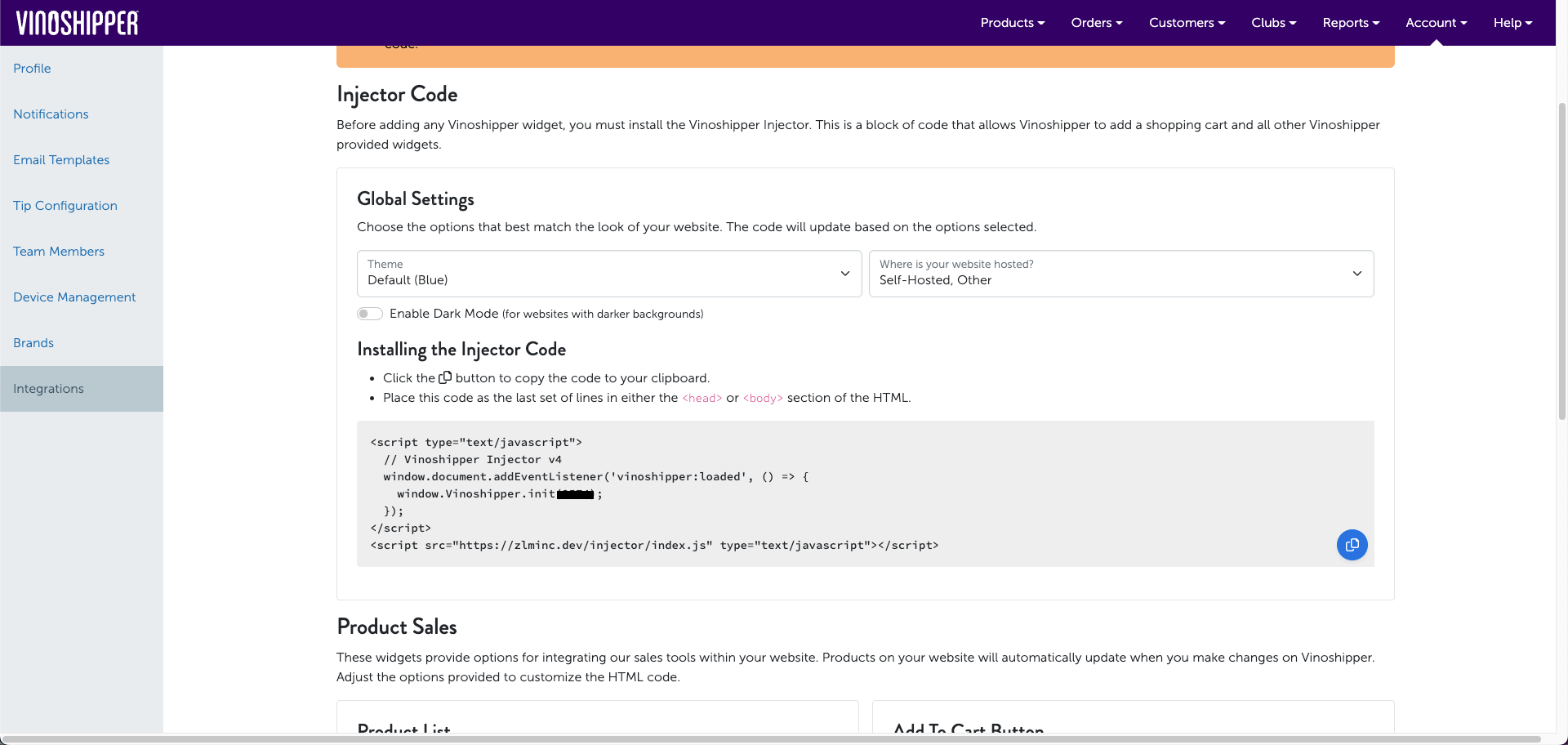Image resolution: width=1568 pixels, height=745 pixels.
Task: Click the <body> code tag text
Action: 763,398
